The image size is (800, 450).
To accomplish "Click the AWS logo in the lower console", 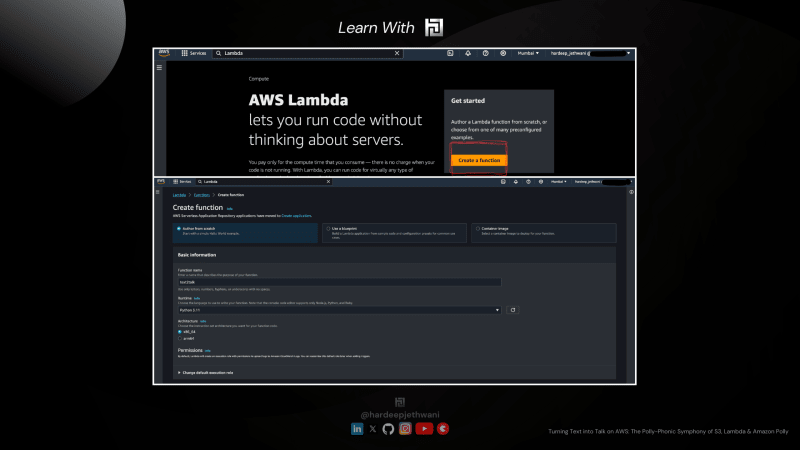I will coord(161,181).
